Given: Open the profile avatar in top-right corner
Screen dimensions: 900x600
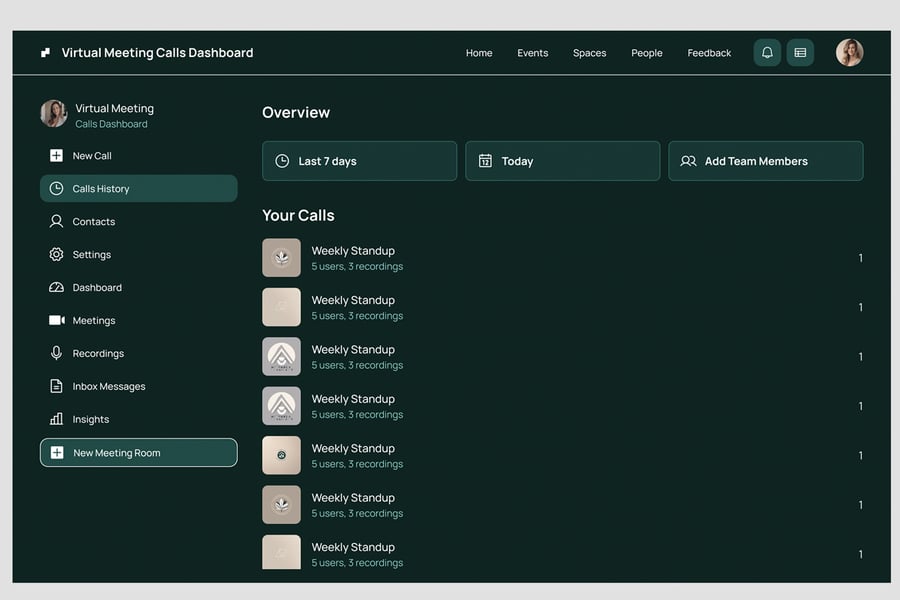Looking at the screenshot, I should 849,53.
